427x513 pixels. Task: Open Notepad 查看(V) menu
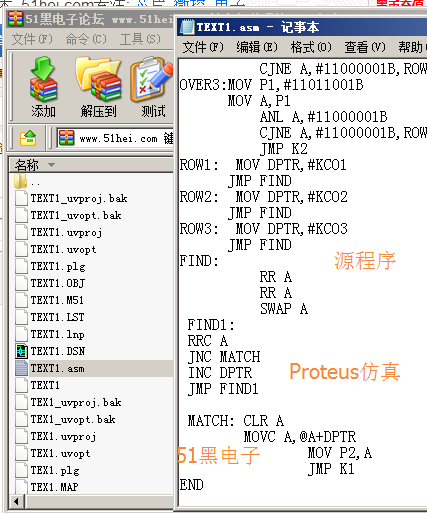coord(365,47)
